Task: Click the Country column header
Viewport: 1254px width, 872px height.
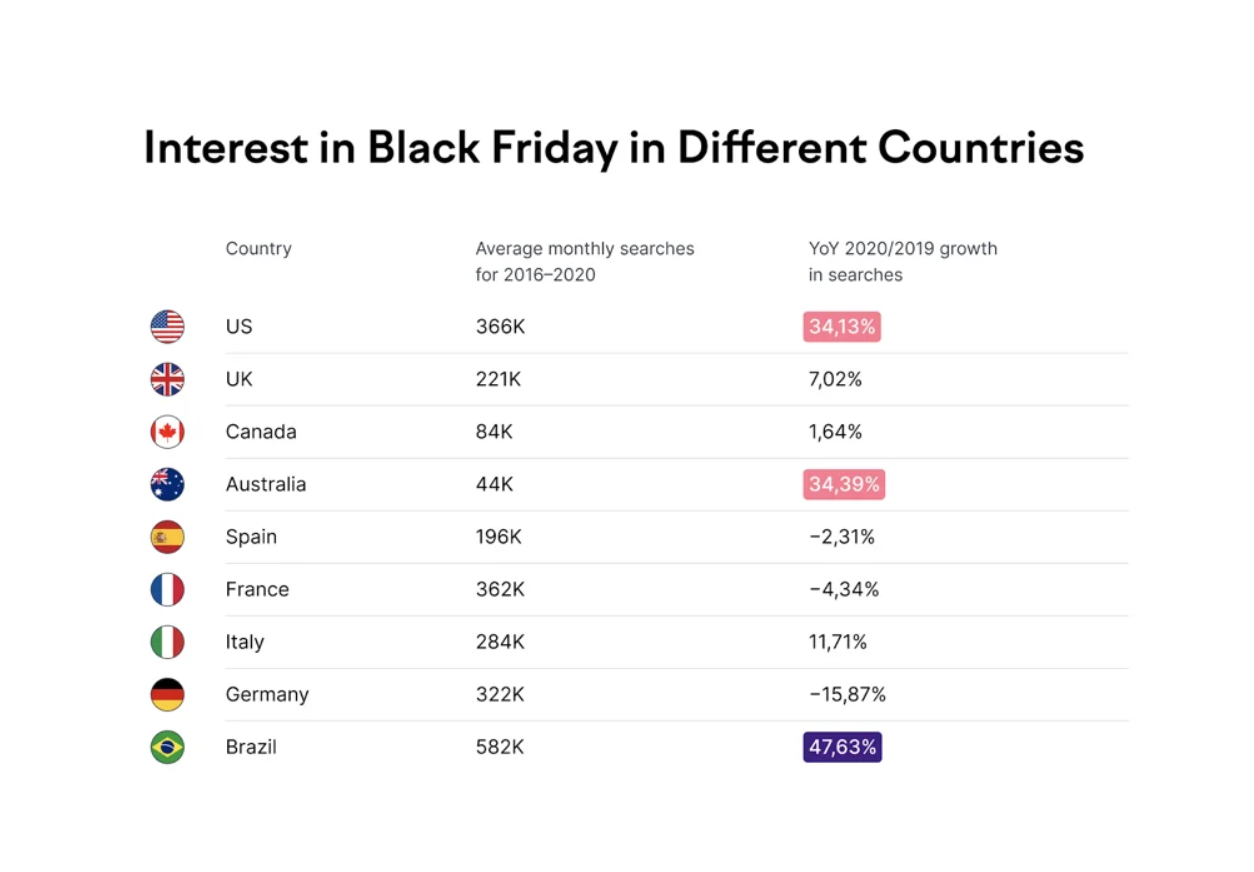Action: tap(258, 249)
